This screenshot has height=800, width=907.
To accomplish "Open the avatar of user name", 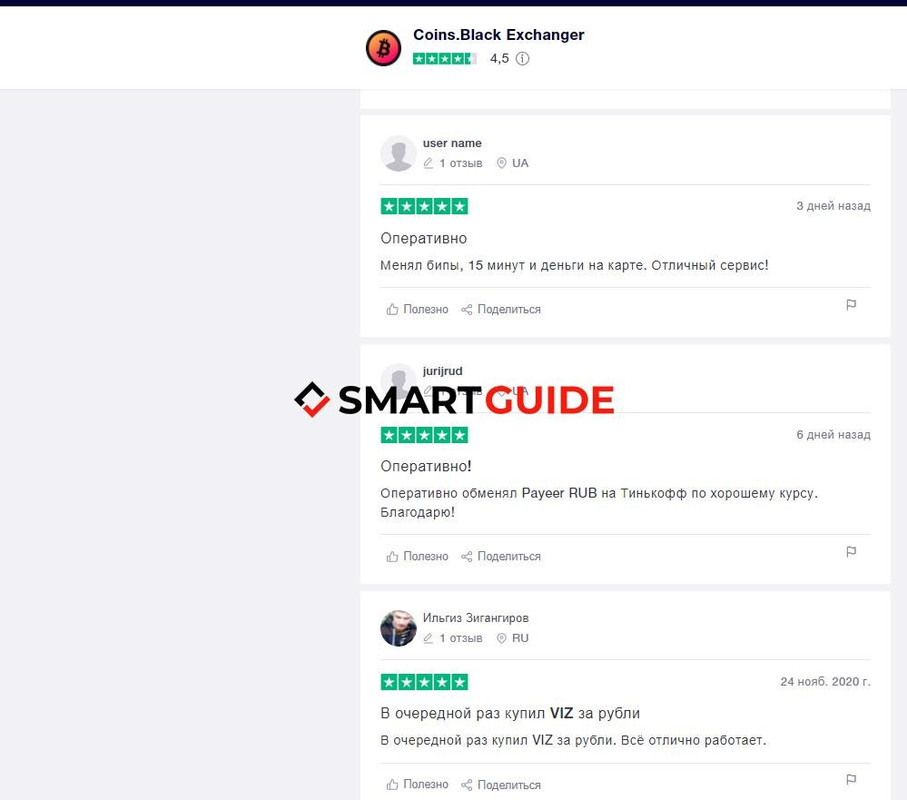I will [398, 153].
